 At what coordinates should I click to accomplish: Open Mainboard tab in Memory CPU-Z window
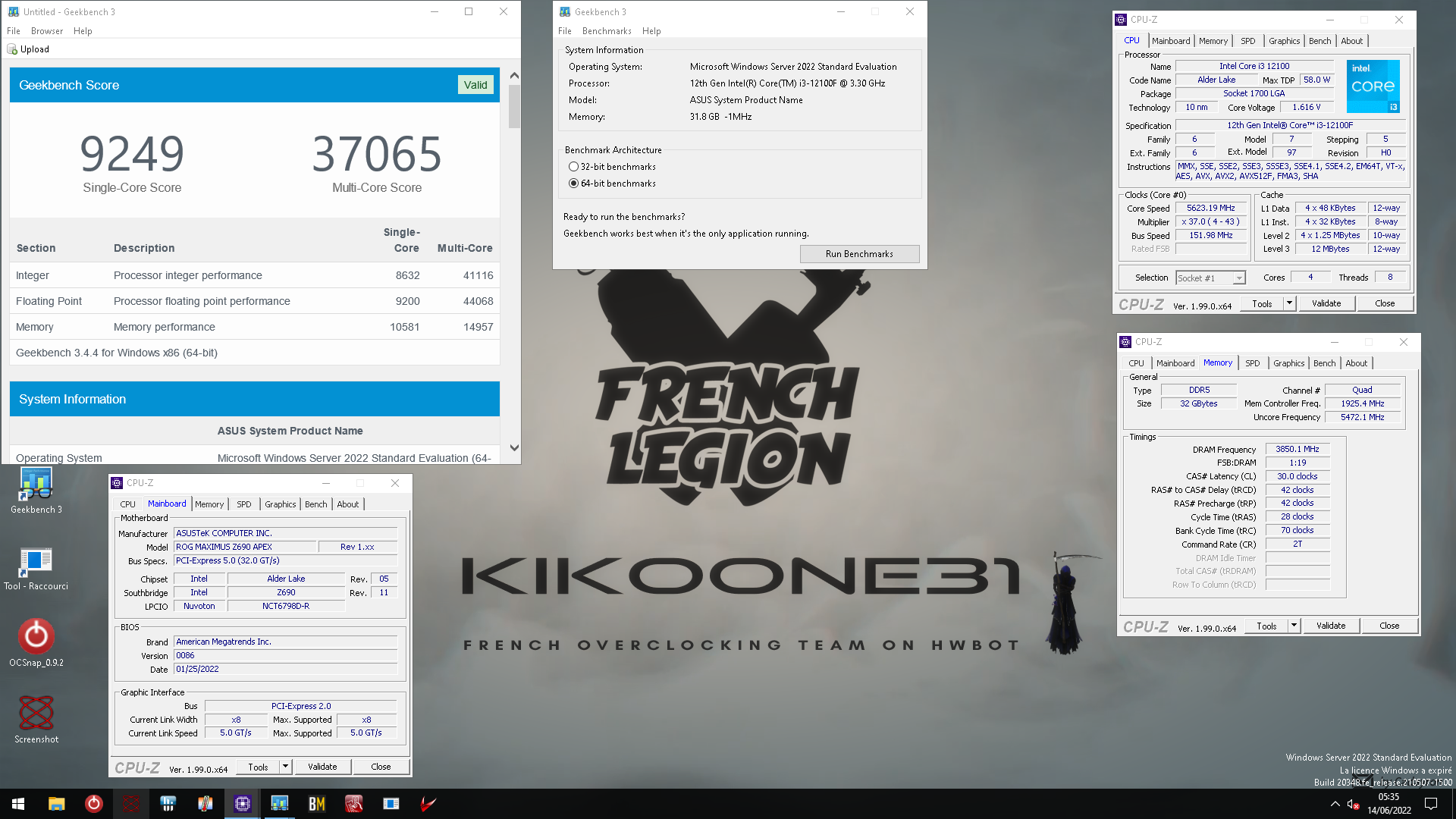click(1175, 363)
